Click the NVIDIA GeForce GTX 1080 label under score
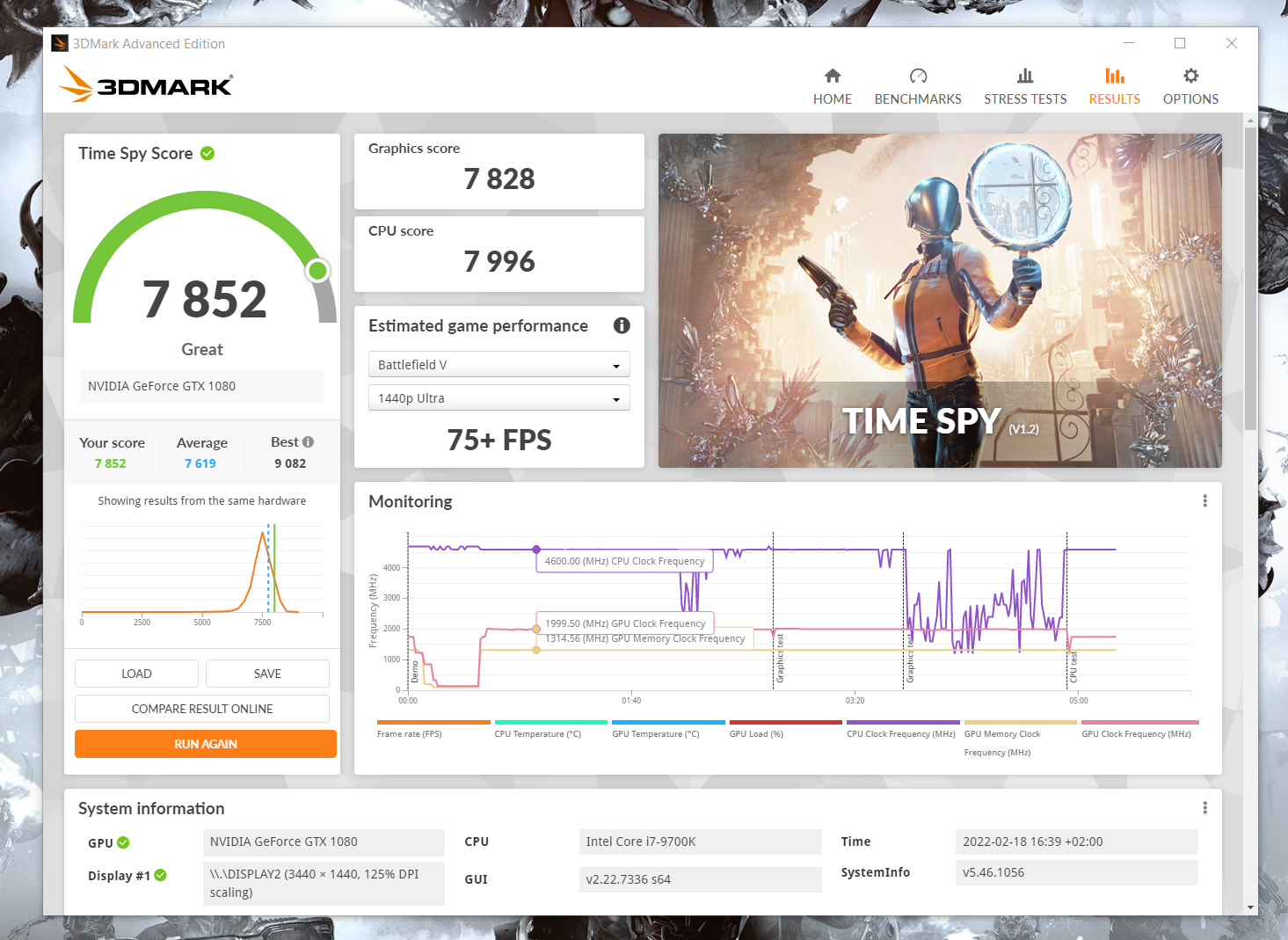 (x=202, y=386)
